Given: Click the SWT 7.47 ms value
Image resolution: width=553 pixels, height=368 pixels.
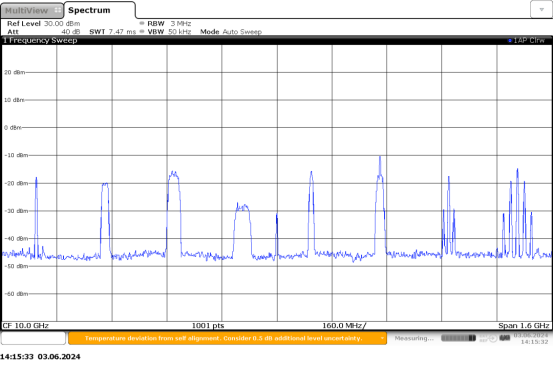Looking at the screenshot, I should coord(113,32).
